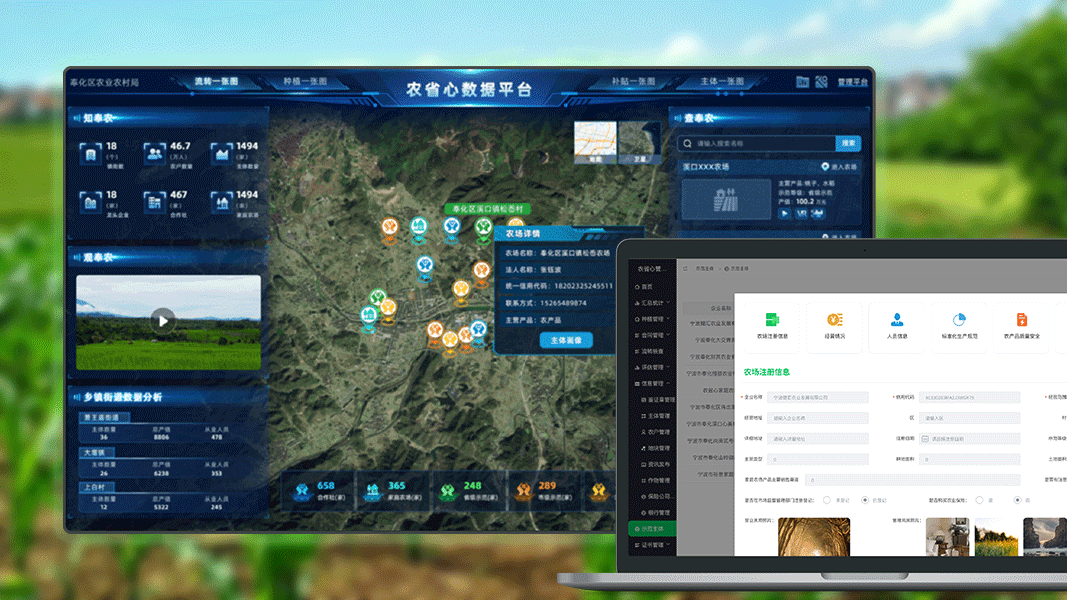Click the 主体画像 button in 农场详情
The image size is (1067, 600).
point(566,340)
